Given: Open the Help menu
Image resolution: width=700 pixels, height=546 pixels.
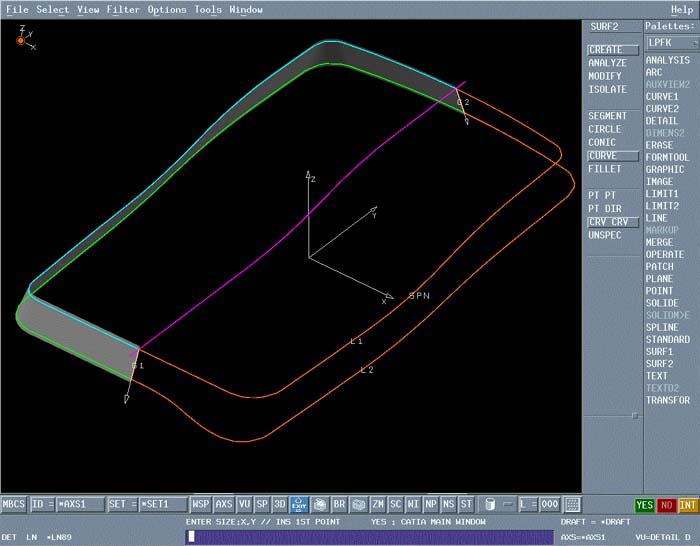Looking at the screenshot, I should point(681,9).
